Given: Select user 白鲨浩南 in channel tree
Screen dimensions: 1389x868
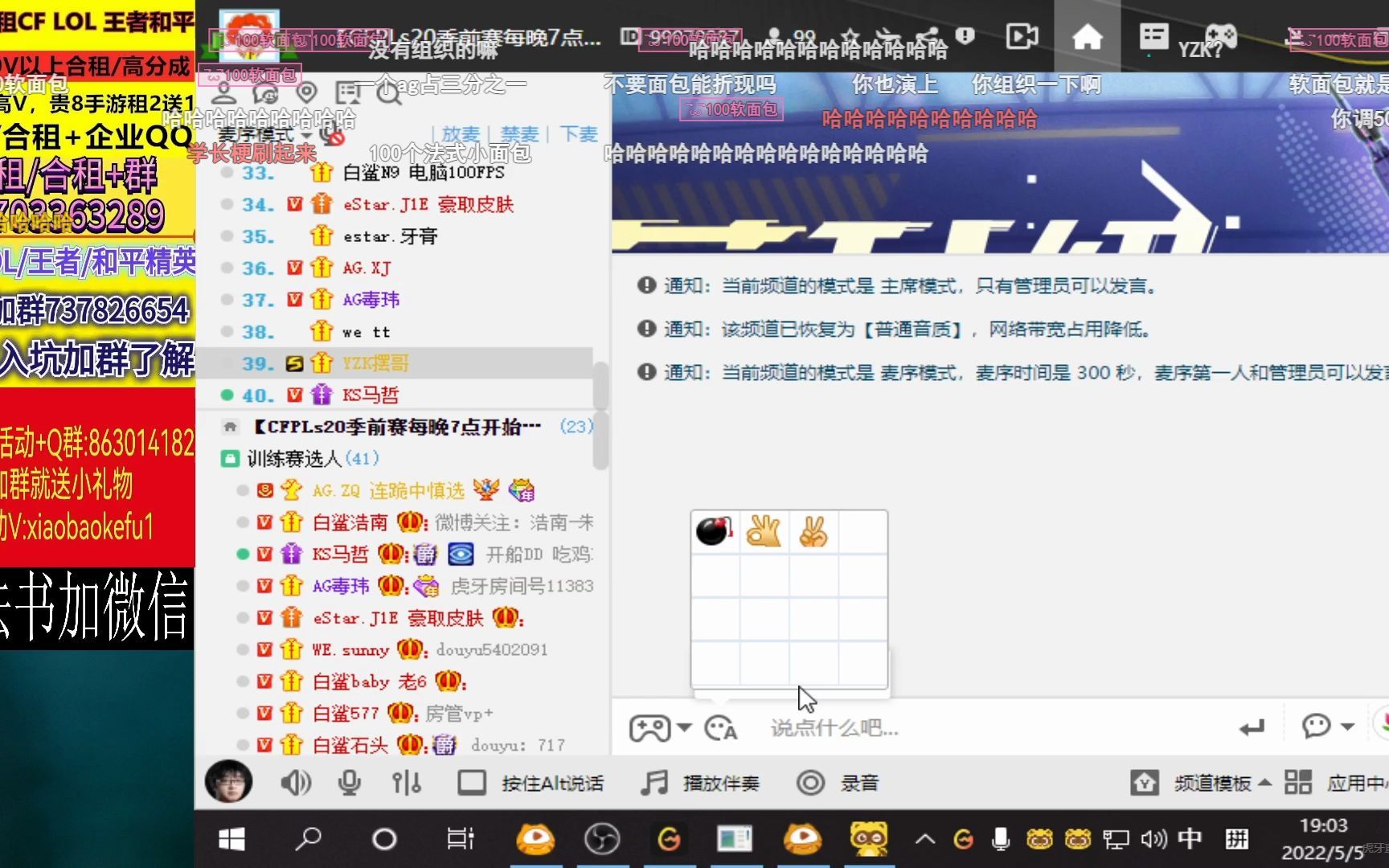Looking at the screenshot, I should [x=350, y=522].
